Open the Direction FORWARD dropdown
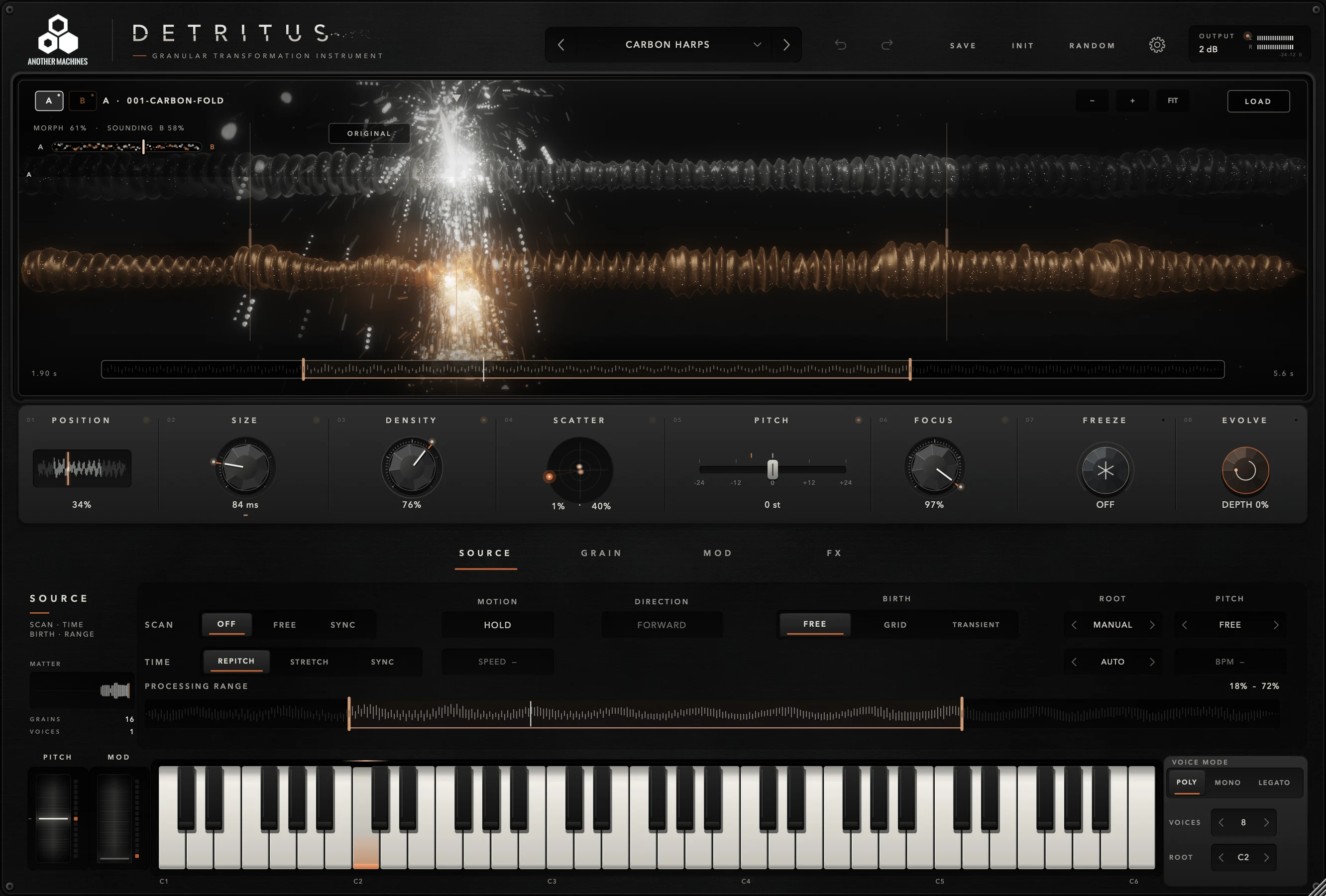The image size is (1326, 896). [x=662, y=625]
